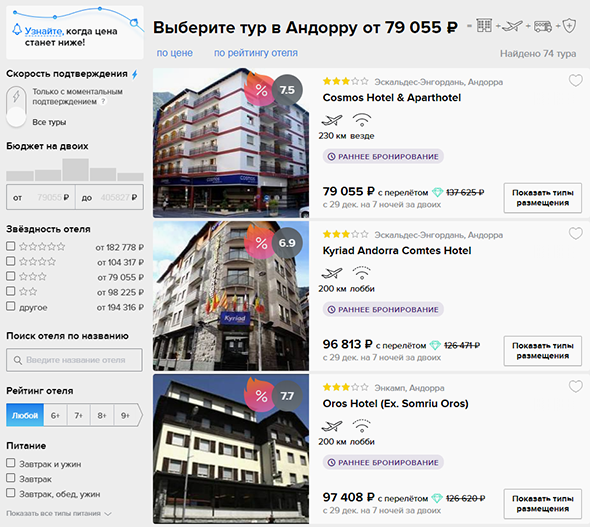Screen dimensions: 590x527
Task: Click the green diamond icon by 79 055 ₽
Action: click(x=437, y=193)
